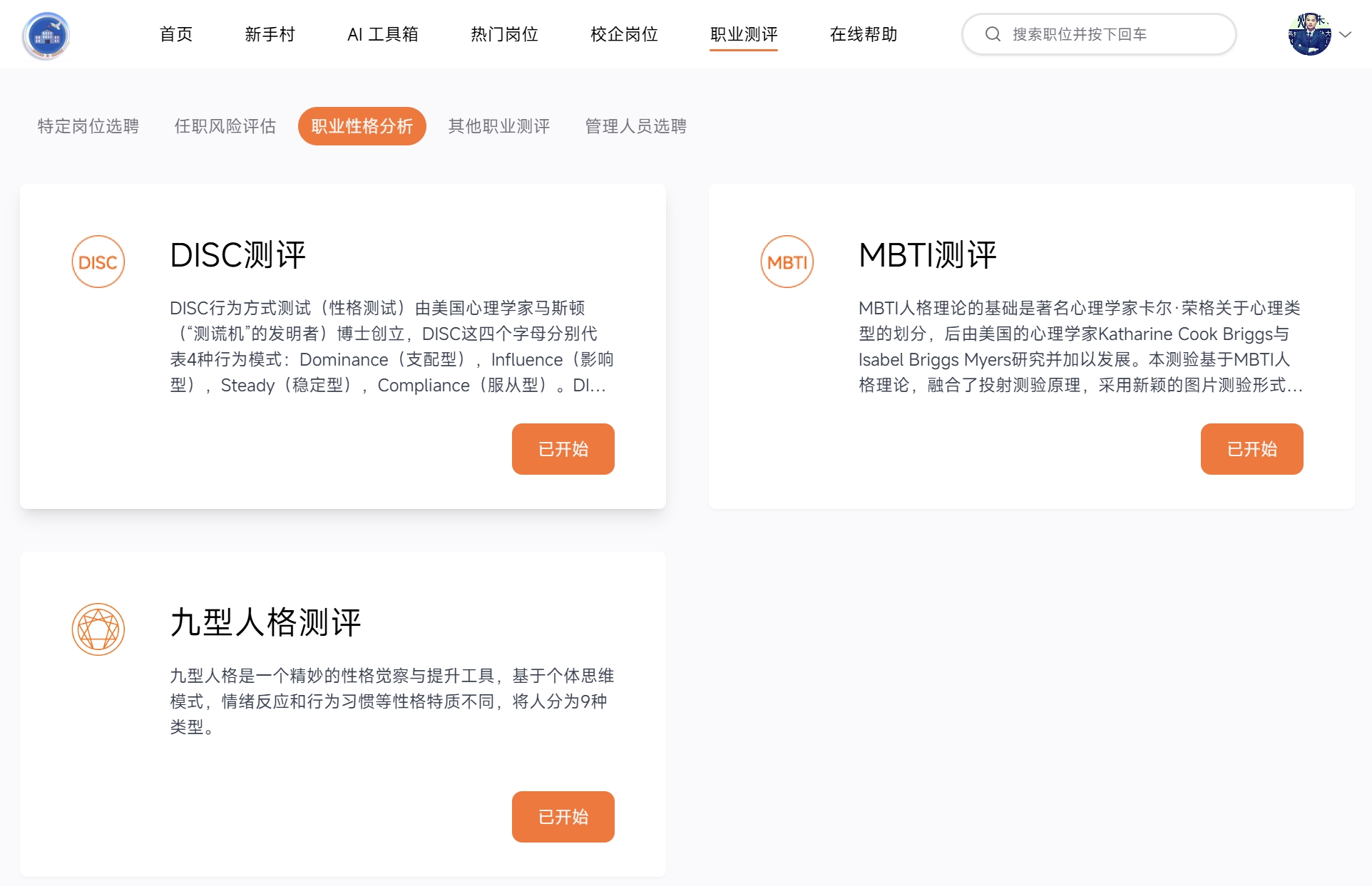Click 已开始 button on MBTI card
The height and width of the screenshot is (886, 1372).
pos(1252,449)
